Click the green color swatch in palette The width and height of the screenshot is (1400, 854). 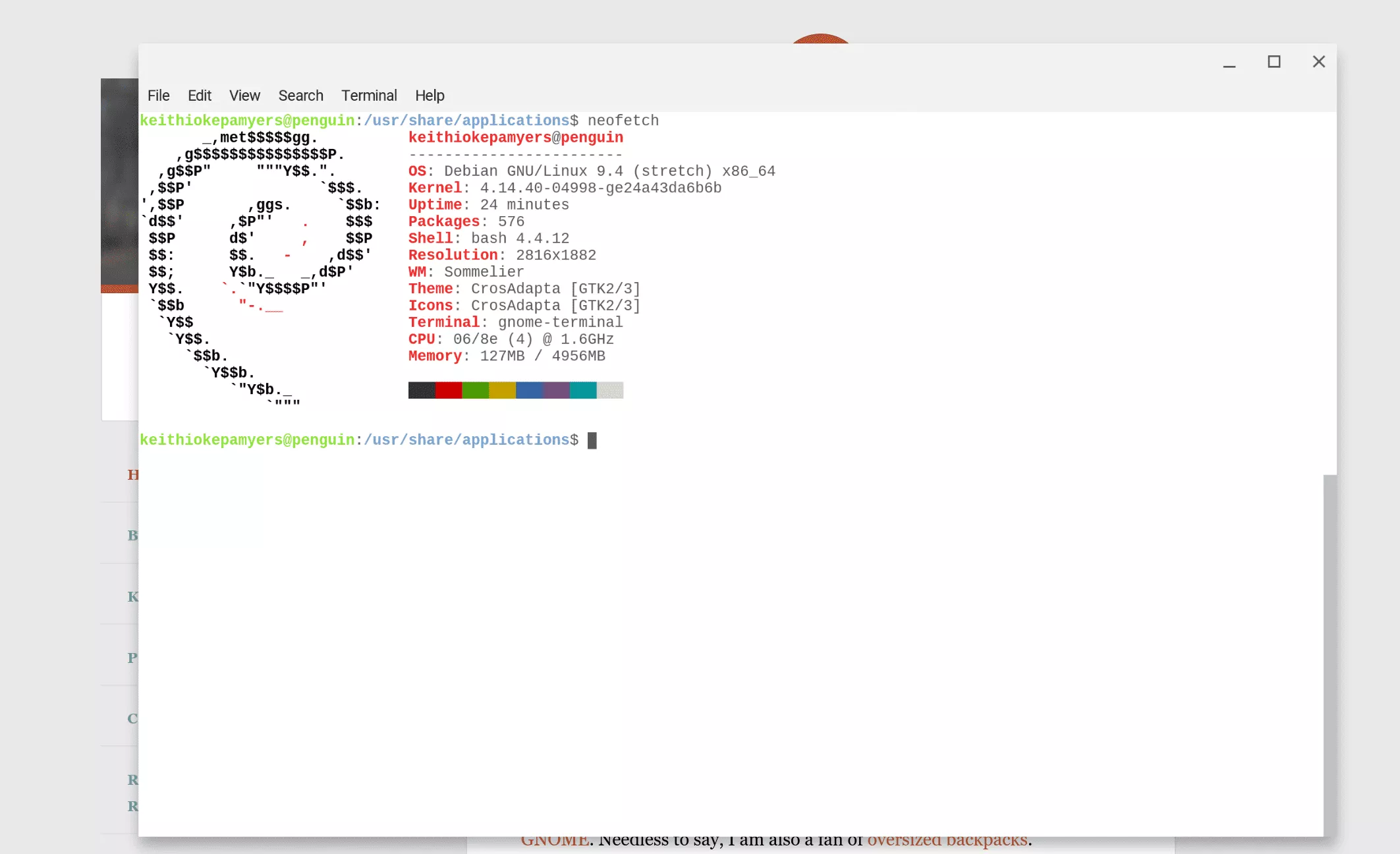476,390
